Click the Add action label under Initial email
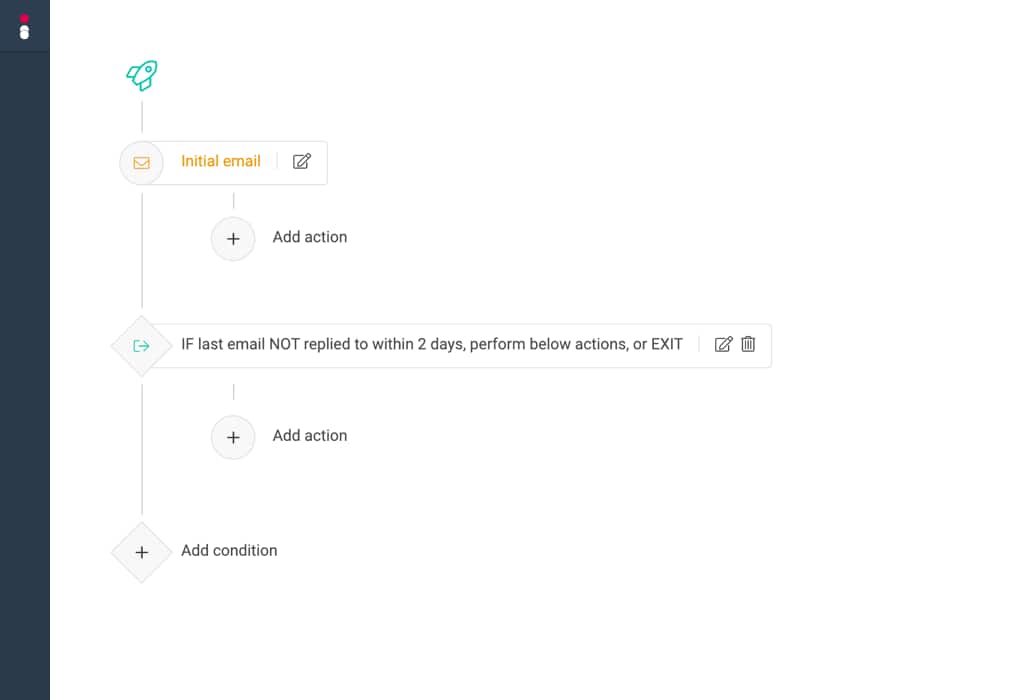 tap(310, 237)
